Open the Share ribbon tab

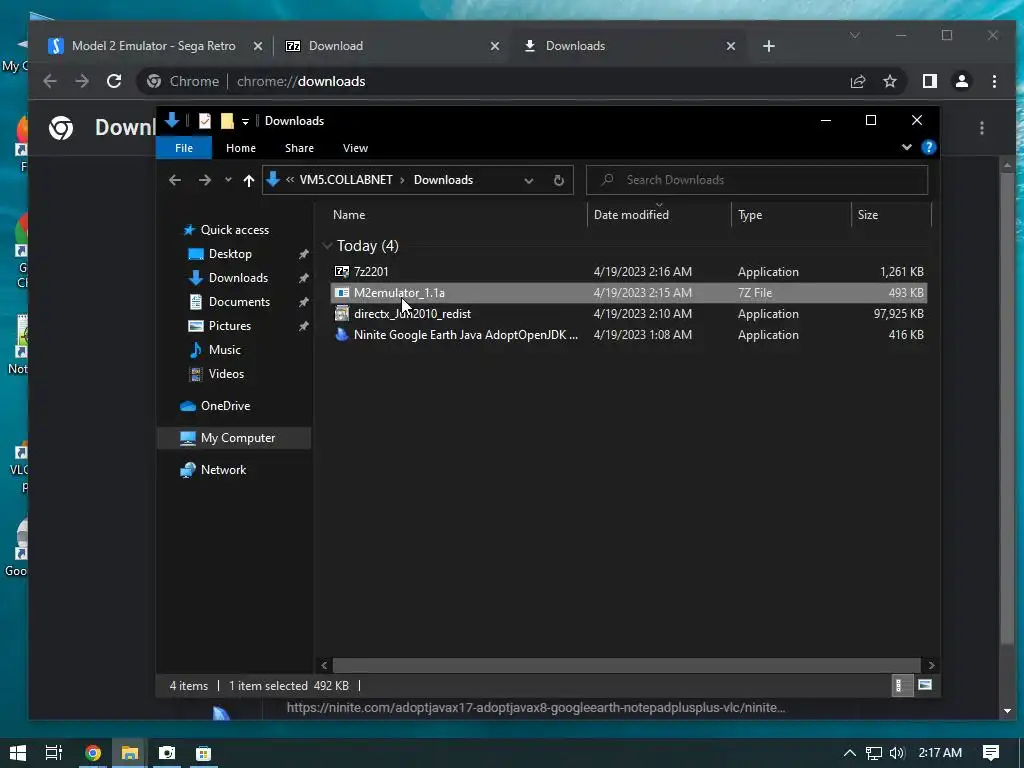tap(299, 148)
